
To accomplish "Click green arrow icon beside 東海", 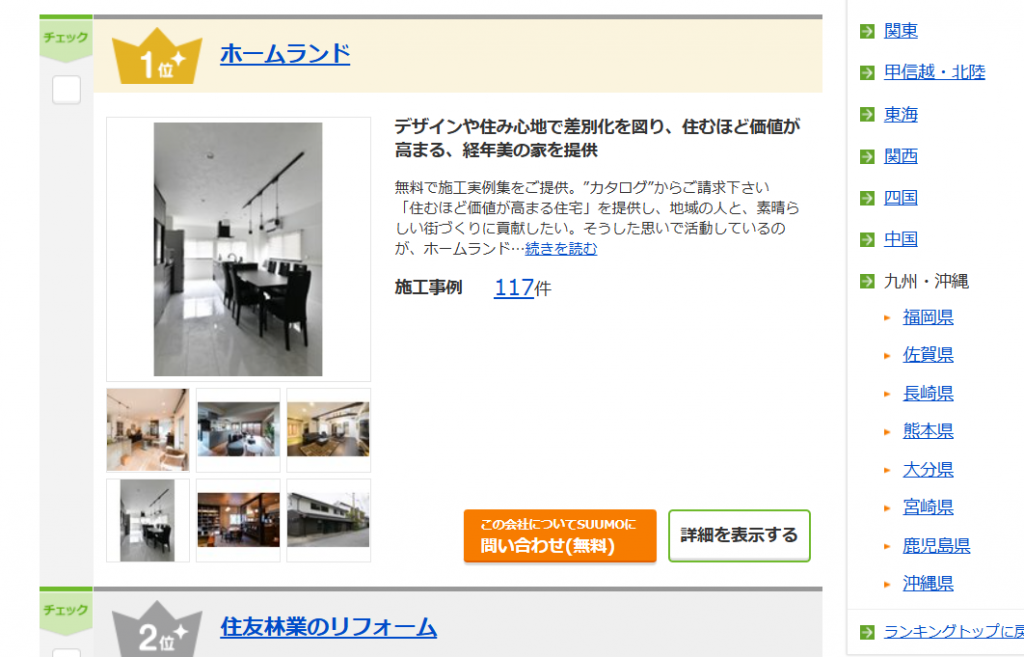I will point(867,115).
